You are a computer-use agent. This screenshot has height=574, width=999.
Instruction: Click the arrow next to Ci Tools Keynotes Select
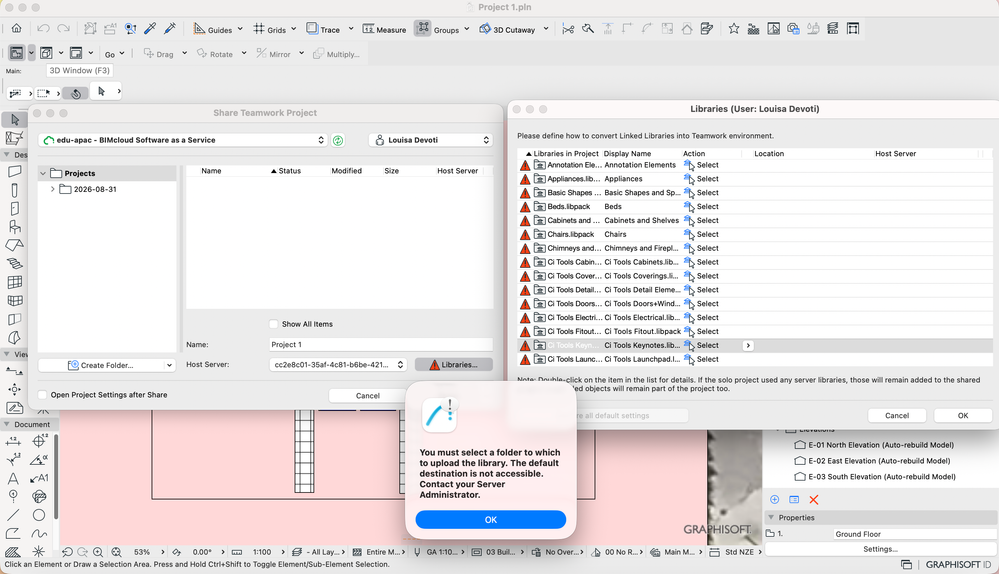pos(748,345)
